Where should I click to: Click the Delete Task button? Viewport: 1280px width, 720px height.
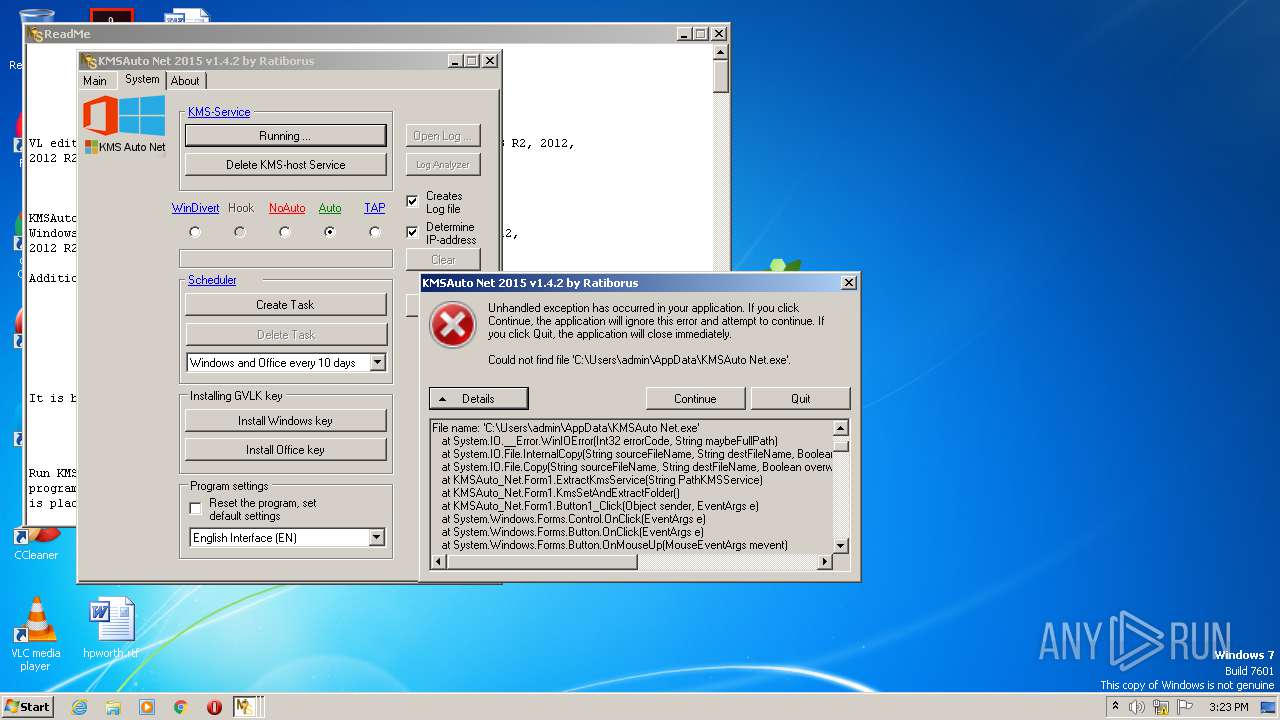tap(285, 335)
